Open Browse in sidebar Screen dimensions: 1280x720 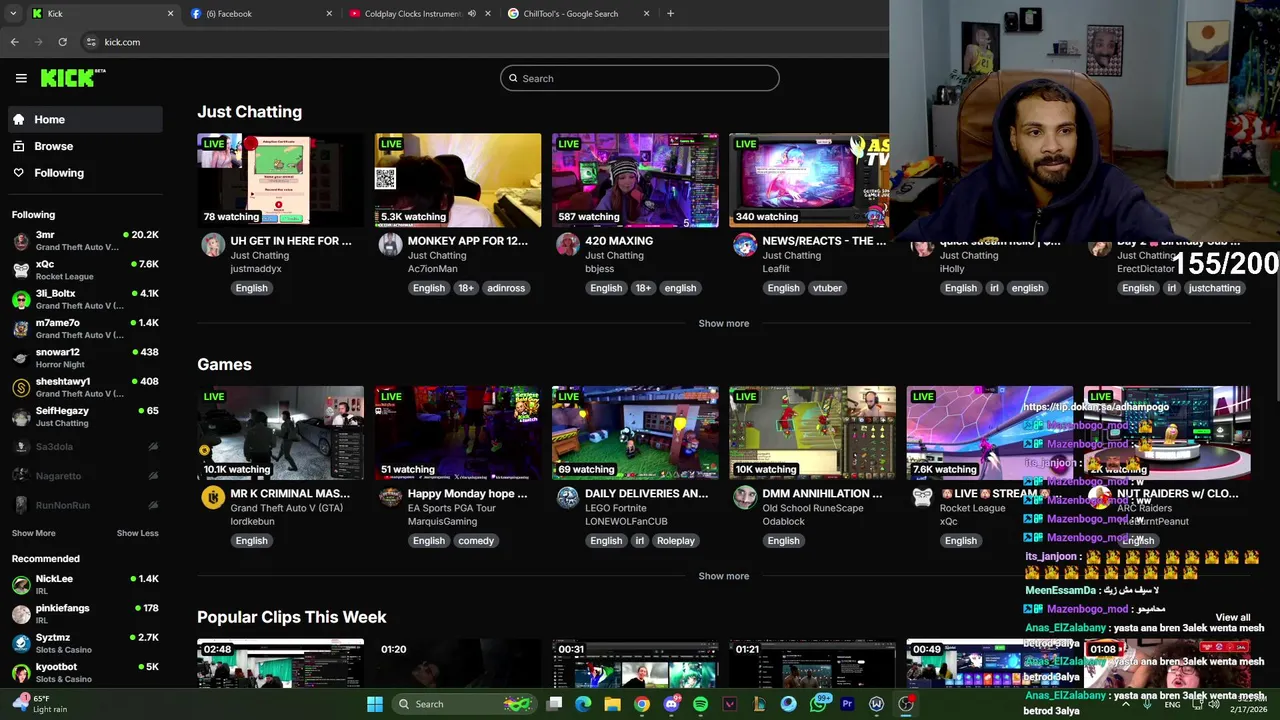click(86, 146)
